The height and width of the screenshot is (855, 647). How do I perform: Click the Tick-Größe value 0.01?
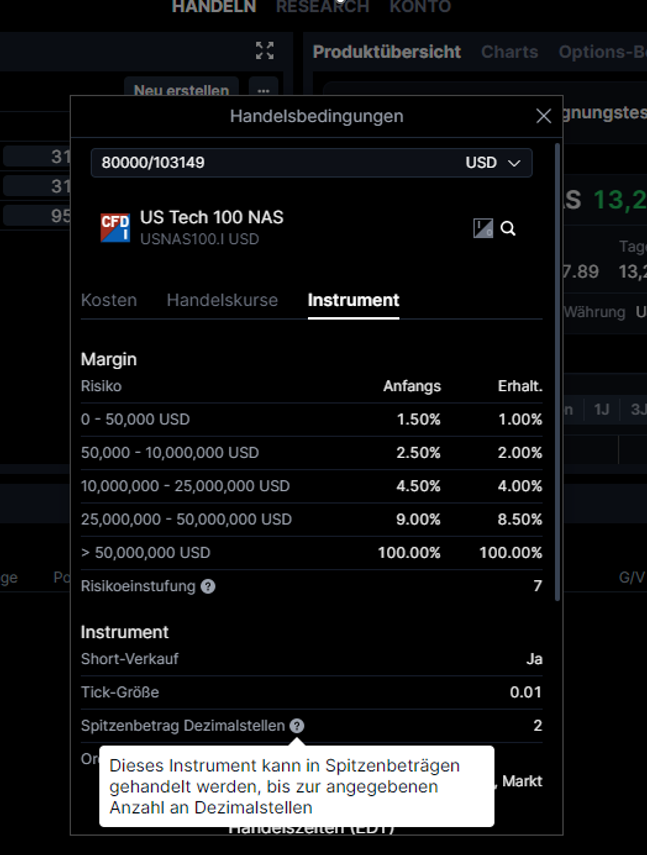525,693
